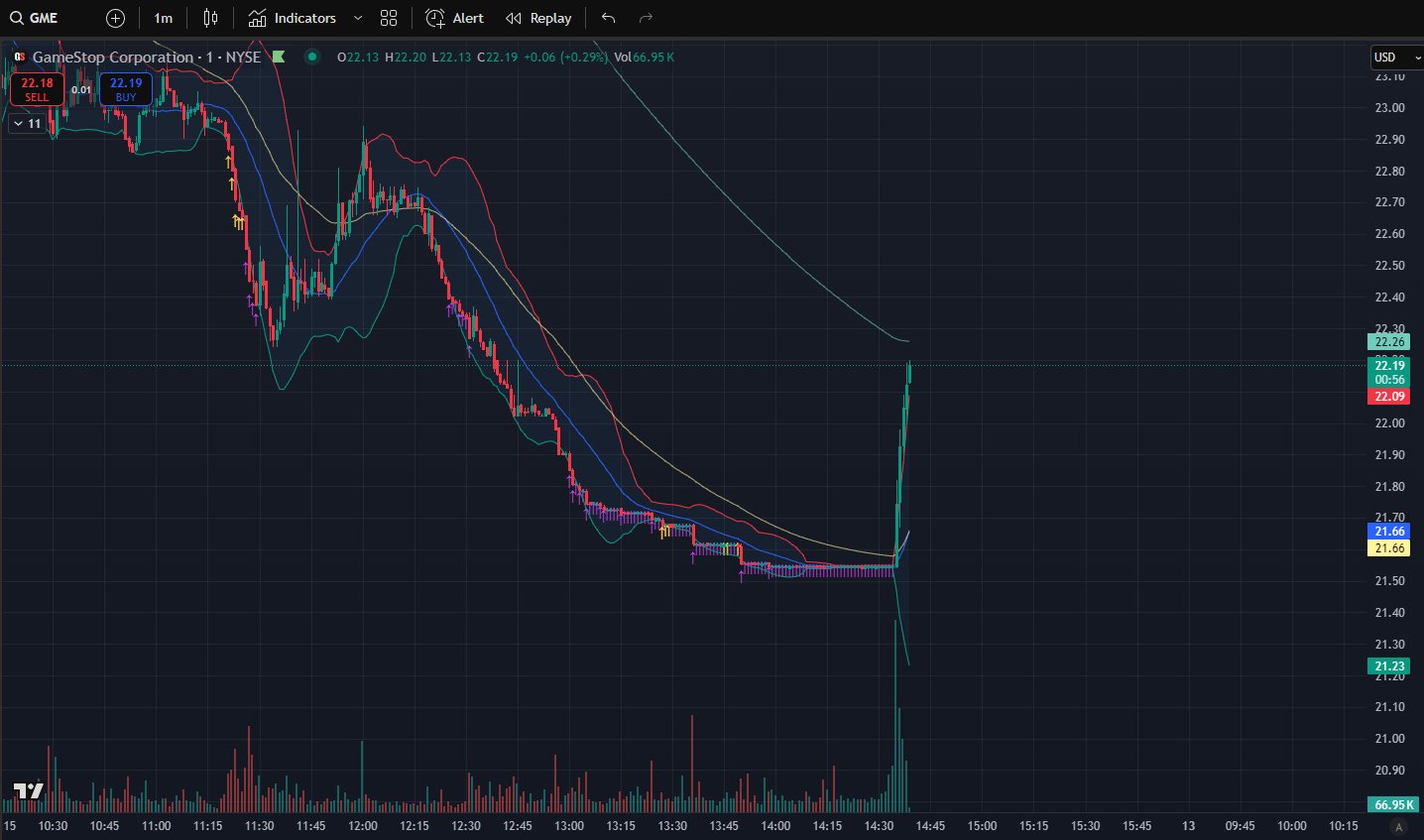Open the Indicators dialog
Image resolution: width=1424 pixels, height=840 pixels.
[x=293, y=18]
